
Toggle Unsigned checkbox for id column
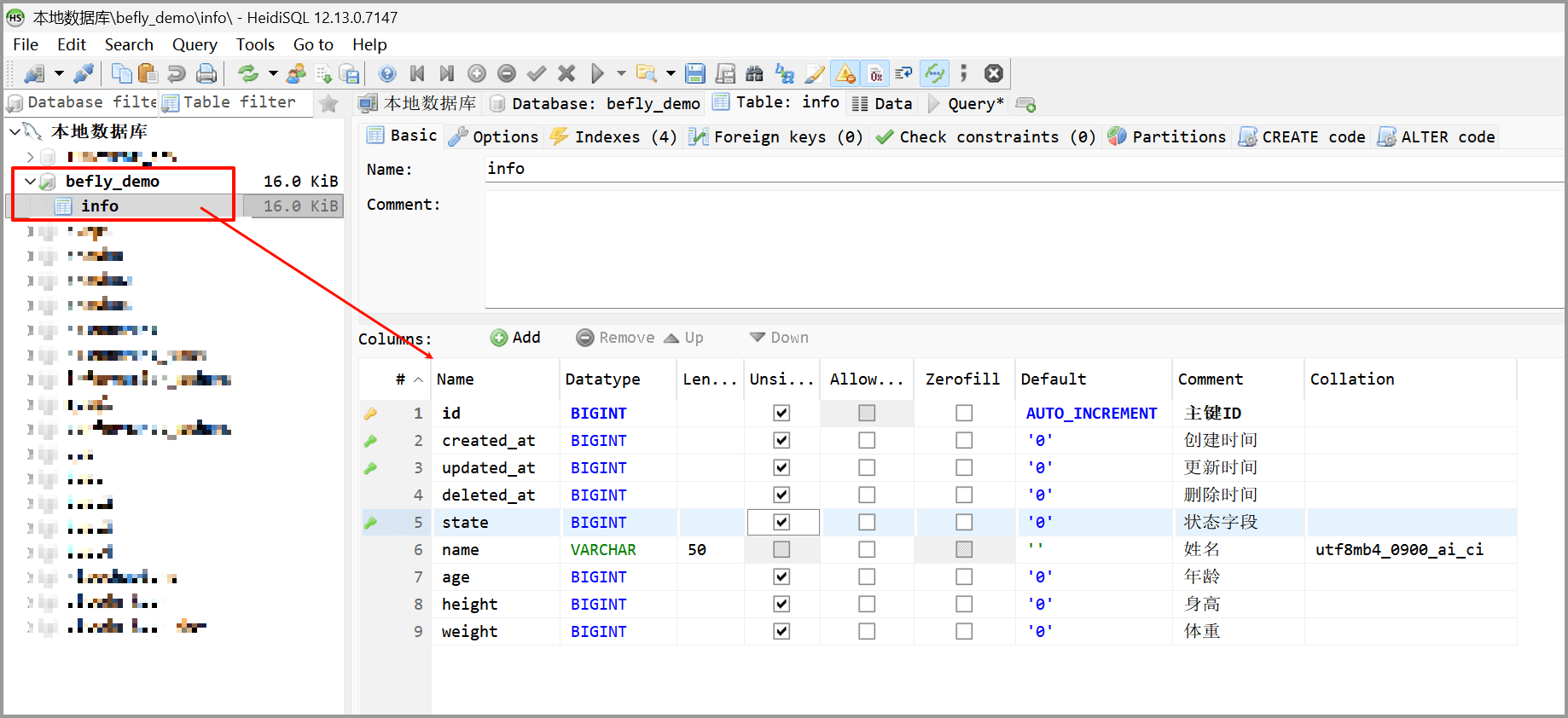[781, 414]
